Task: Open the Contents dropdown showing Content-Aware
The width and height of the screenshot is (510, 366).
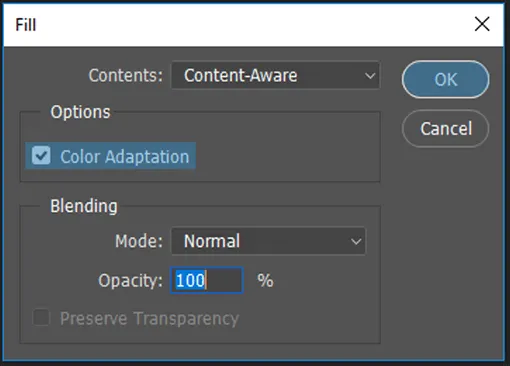Action: pyautogui.click(x=276, y=75)
